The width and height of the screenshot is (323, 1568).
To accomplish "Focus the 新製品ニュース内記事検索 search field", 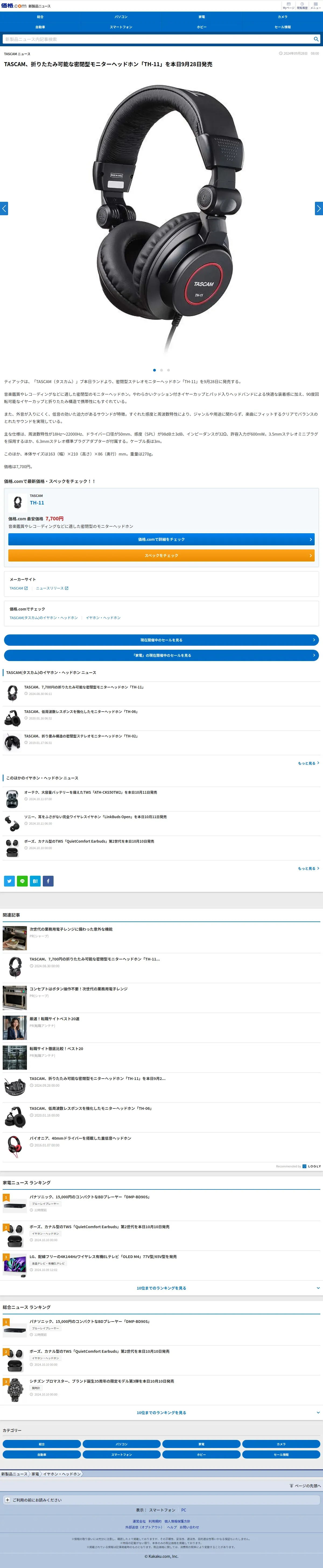I will click(157, 39).
